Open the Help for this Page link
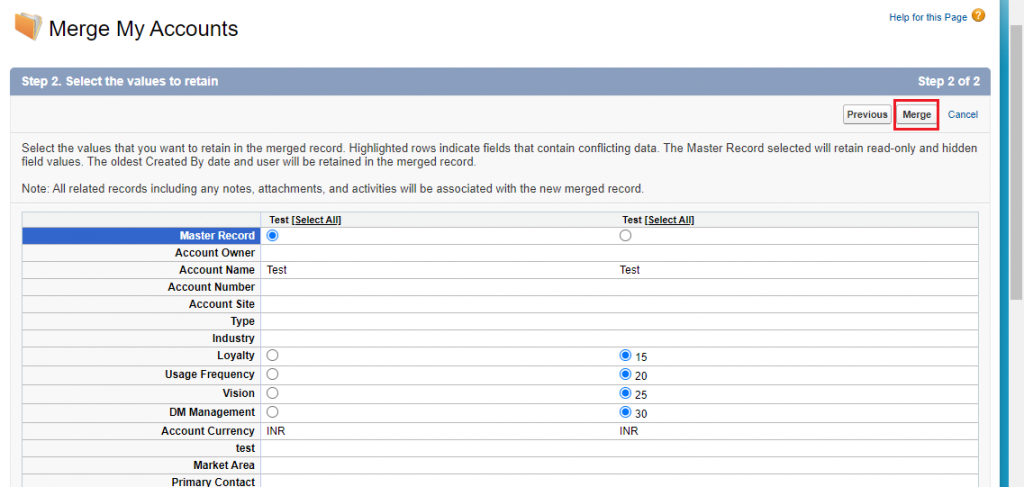 pyautogui.click(x=928, y=17)
